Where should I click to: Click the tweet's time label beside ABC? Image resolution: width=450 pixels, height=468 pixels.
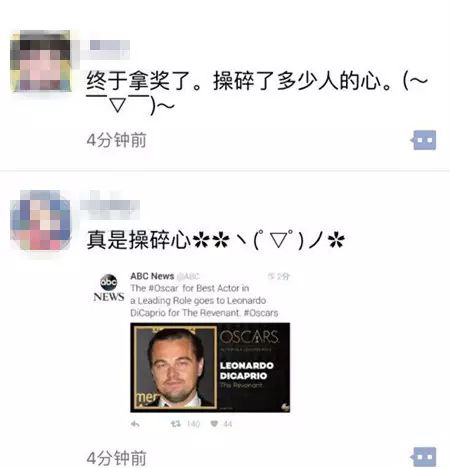(x=279, y=276)
